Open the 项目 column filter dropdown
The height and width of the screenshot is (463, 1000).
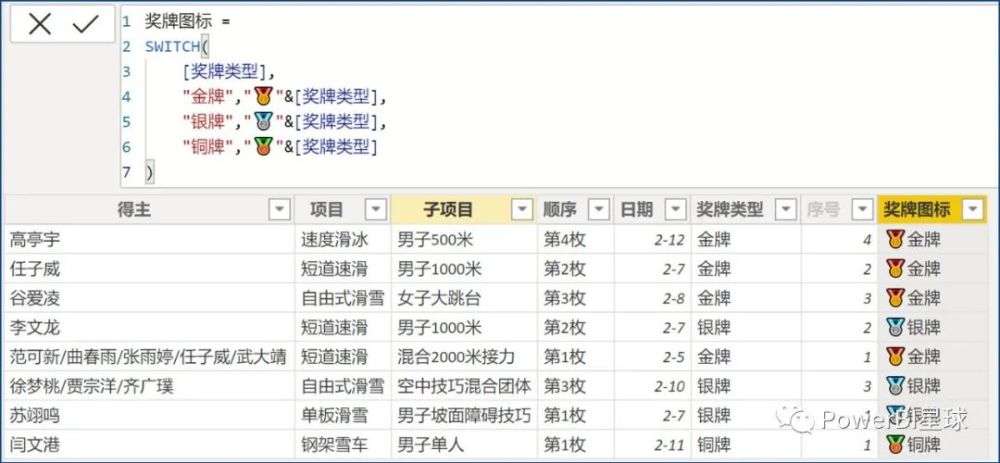pyautogui.click(x=376, y=209)
